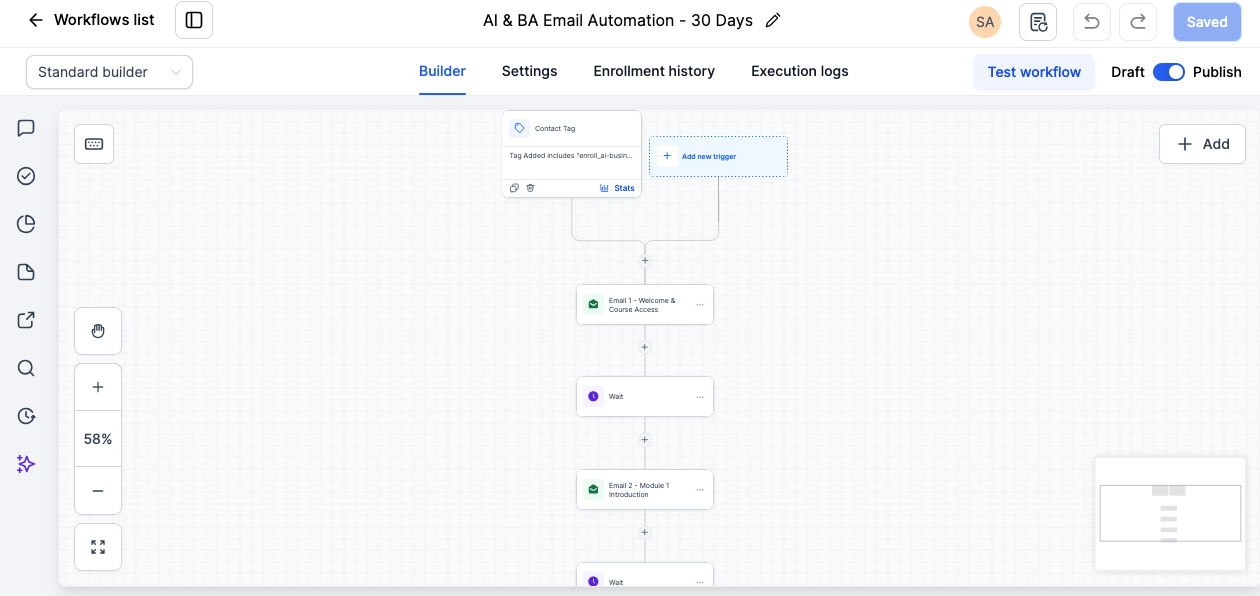Toggle the Draft/Publish switch
This screenshot has width=1260, height=596.
pos(1169,72)
